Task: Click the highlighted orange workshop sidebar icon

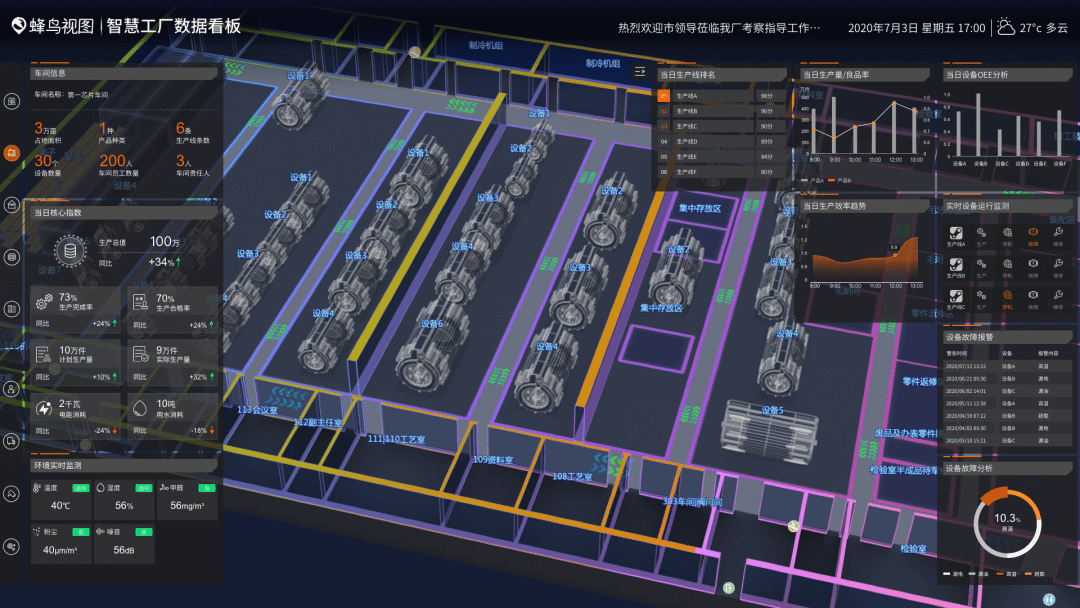Action: pyautogui.click(x=12, y=153)
